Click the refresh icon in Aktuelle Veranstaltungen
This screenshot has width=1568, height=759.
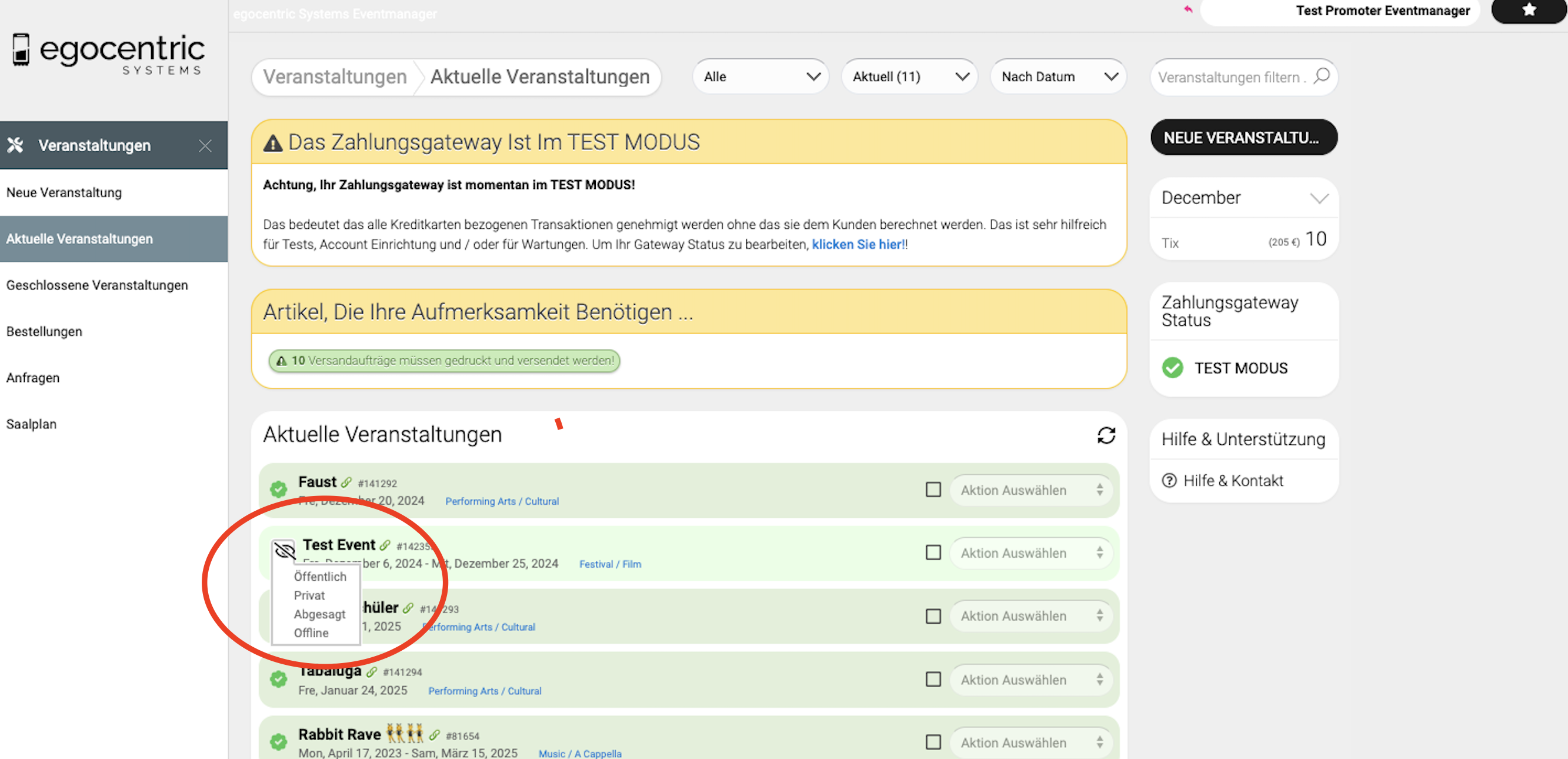[1105, 435]
